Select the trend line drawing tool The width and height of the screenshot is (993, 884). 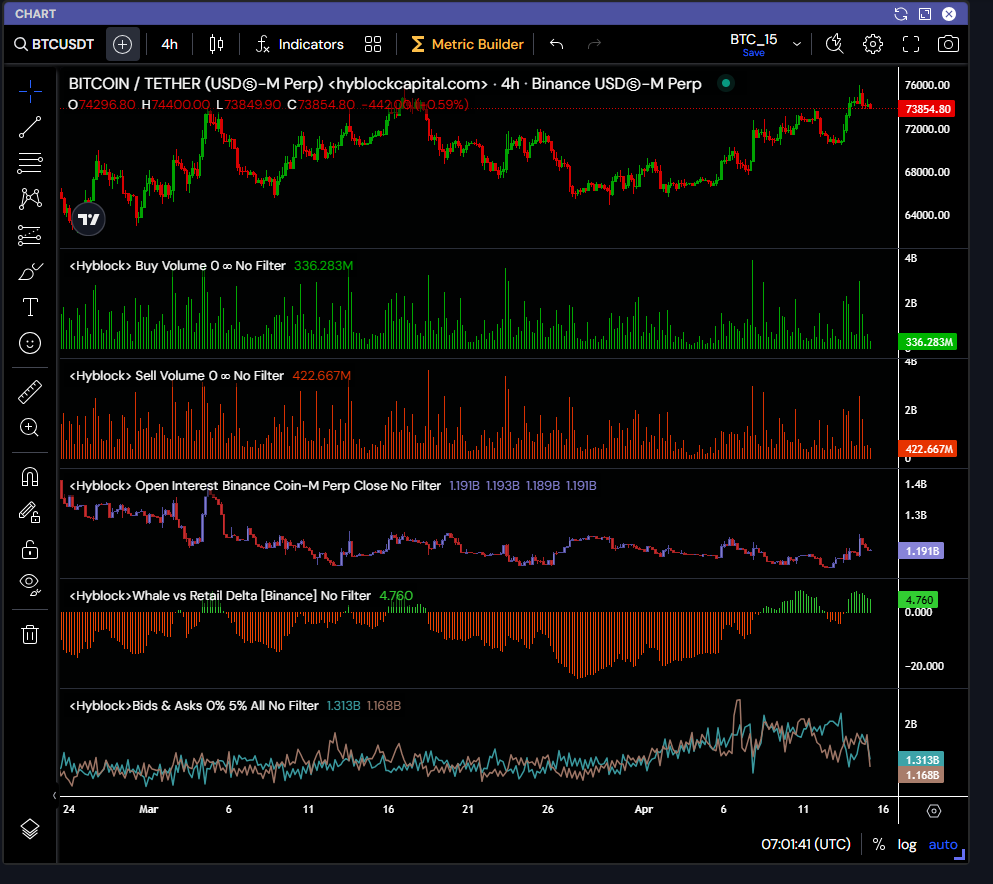click(30, 127)
